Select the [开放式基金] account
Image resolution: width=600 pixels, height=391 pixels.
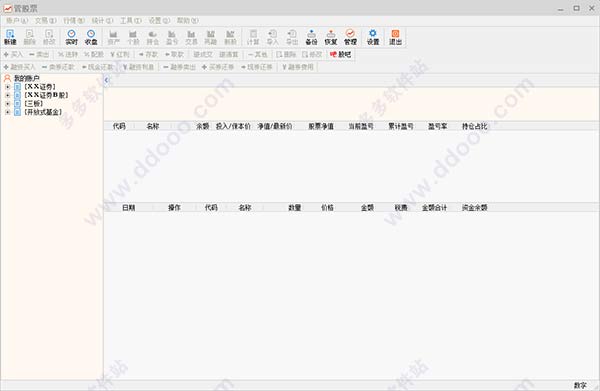point(43,112)
